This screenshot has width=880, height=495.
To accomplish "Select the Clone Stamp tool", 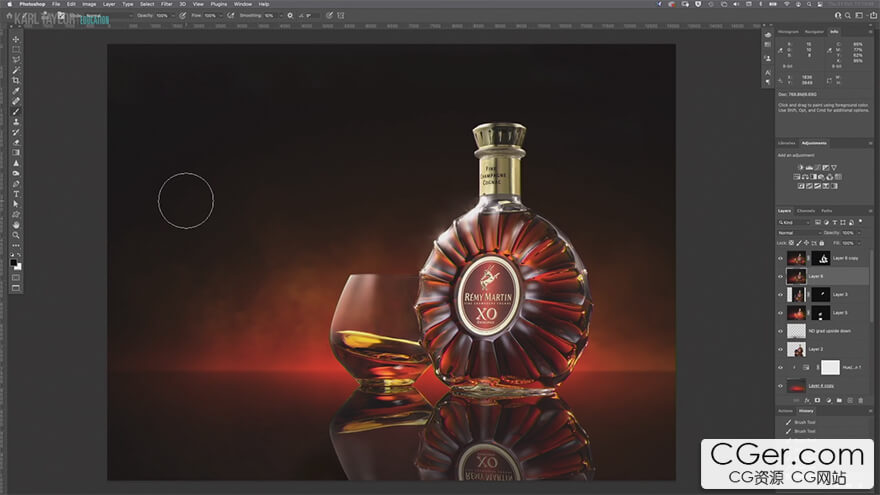I will (16, 122).
